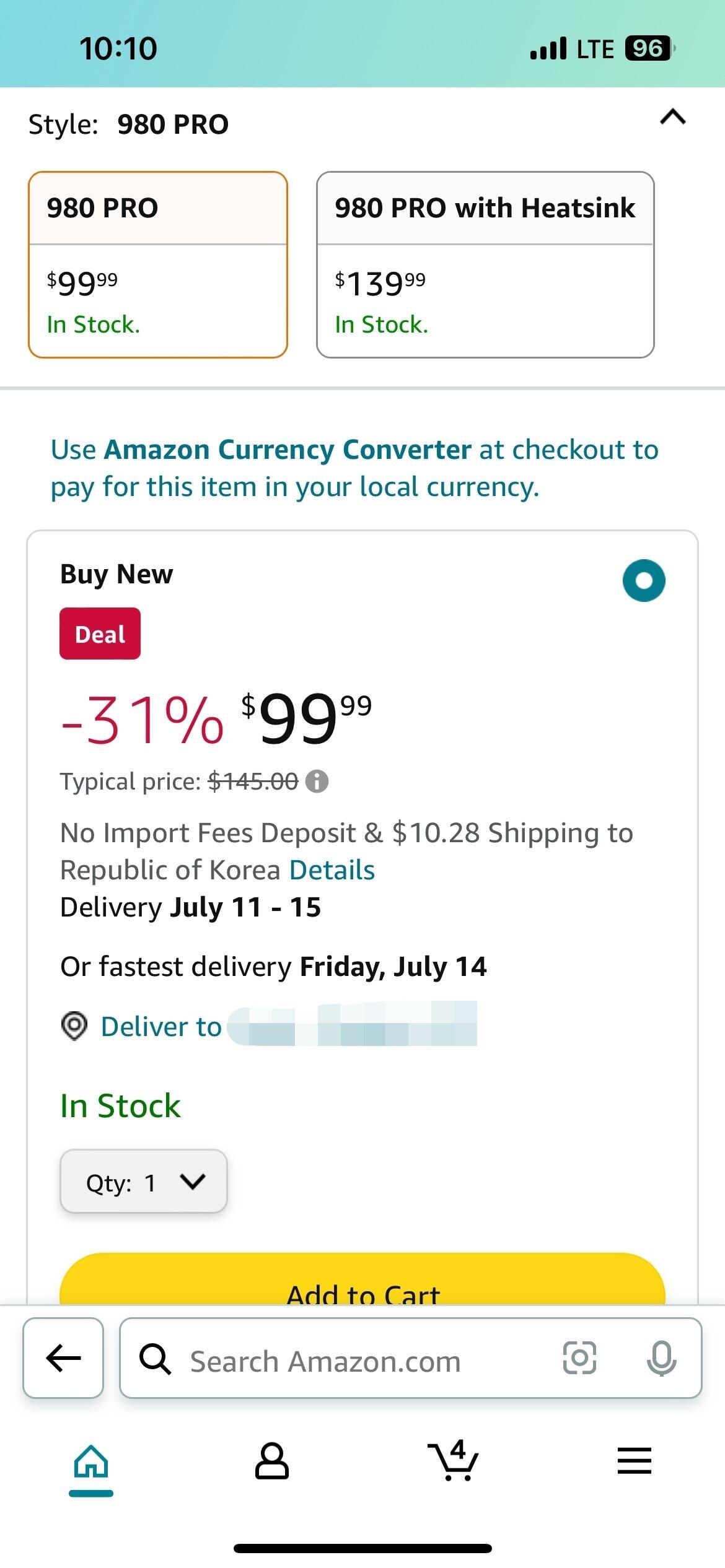Go to Home tab

(91, 1463)
